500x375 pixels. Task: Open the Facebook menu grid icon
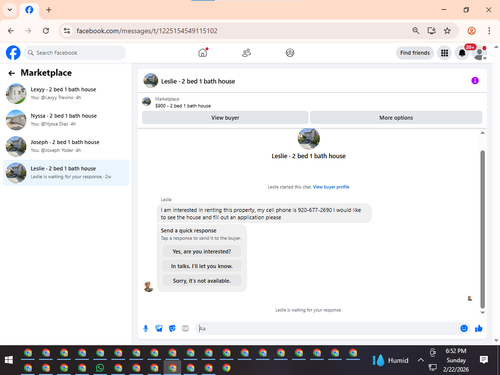point(444,53)
